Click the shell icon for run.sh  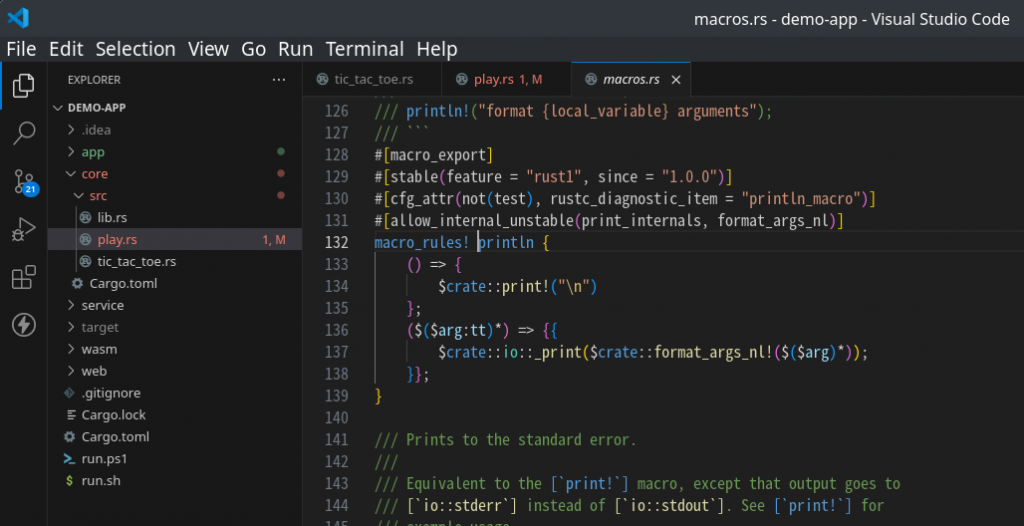69,481
